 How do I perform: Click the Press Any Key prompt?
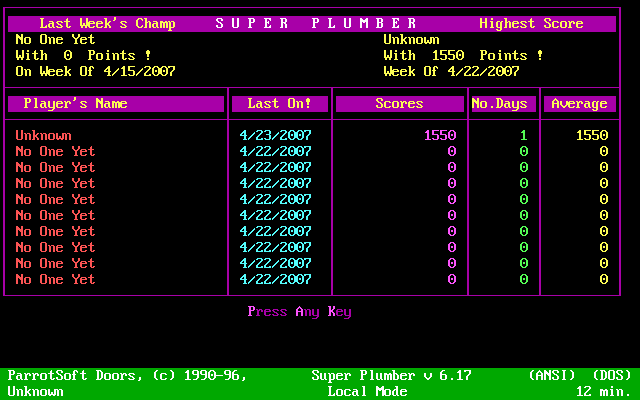tap(299, 312)
